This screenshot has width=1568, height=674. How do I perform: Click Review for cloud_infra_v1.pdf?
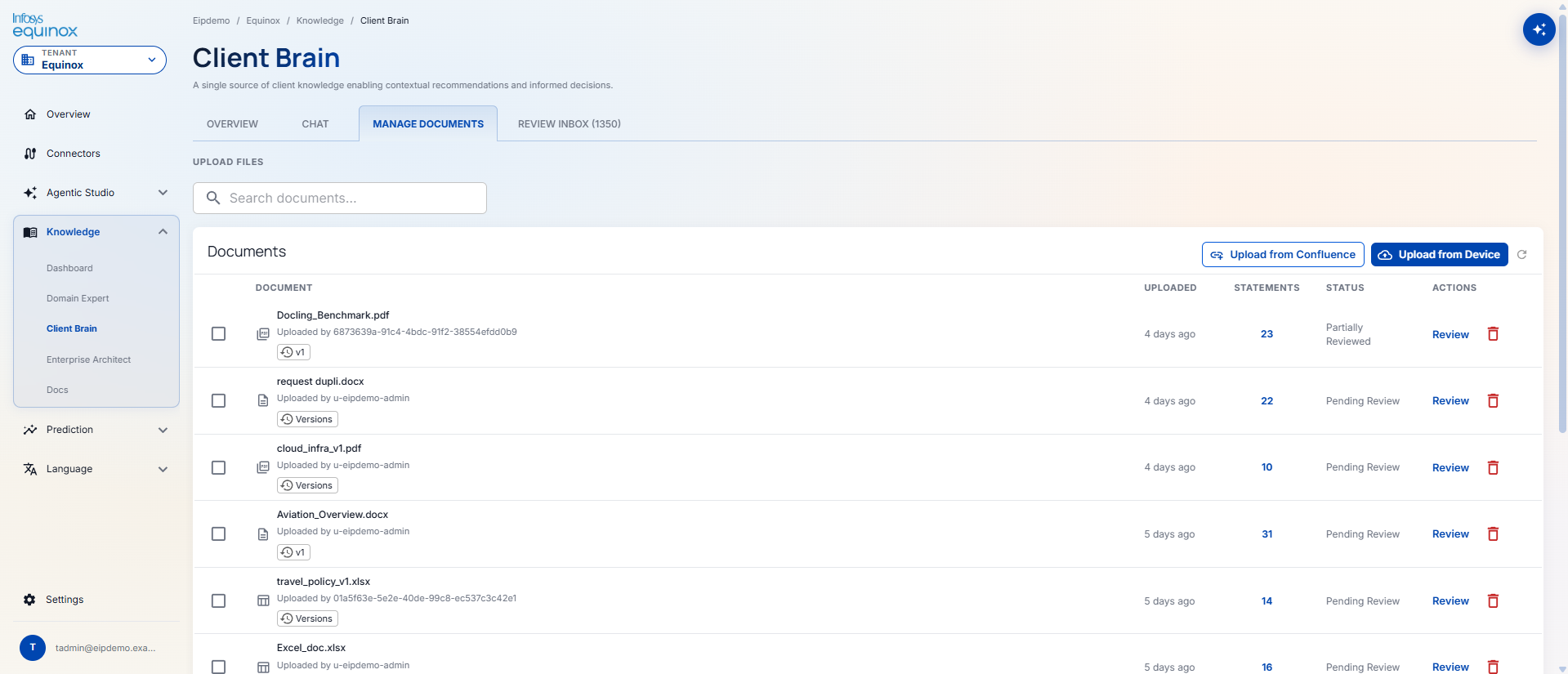click(1450, 467)
